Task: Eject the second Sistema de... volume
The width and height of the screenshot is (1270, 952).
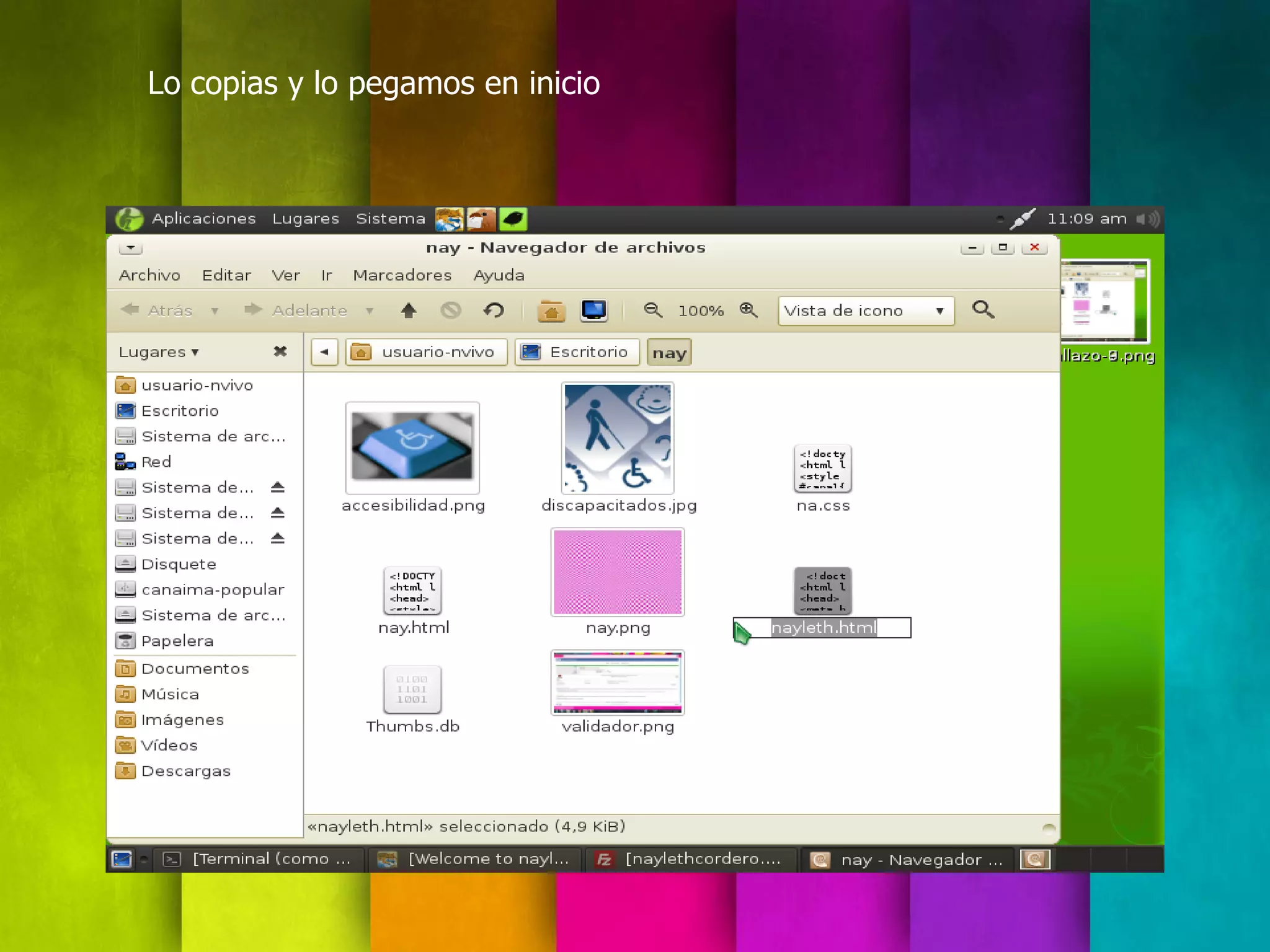Action: (x=278, y=513)
